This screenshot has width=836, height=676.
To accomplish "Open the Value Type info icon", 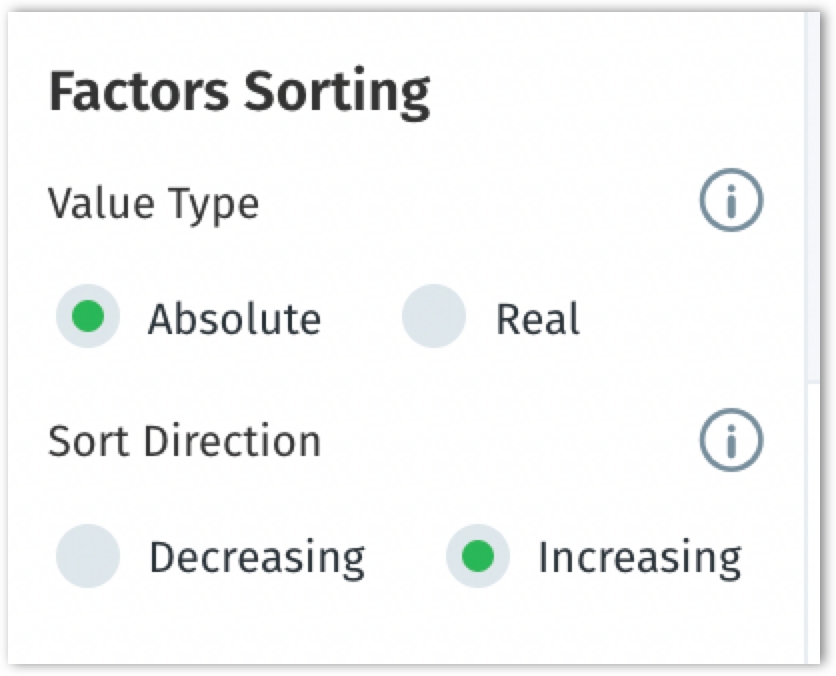I will [731, 200].
